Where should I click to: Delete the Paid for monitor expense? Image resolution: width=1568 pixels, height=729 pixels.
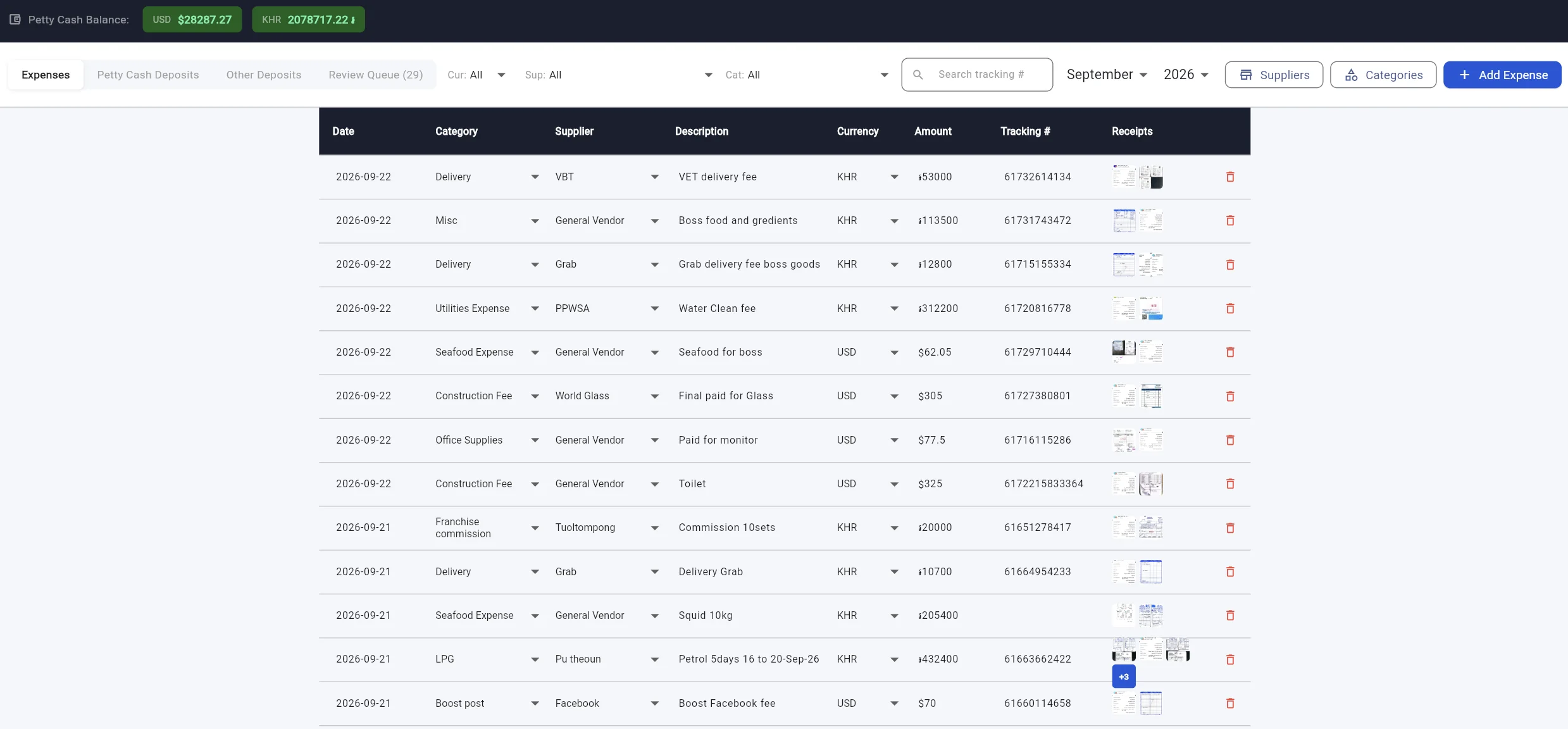(1230, 440)
